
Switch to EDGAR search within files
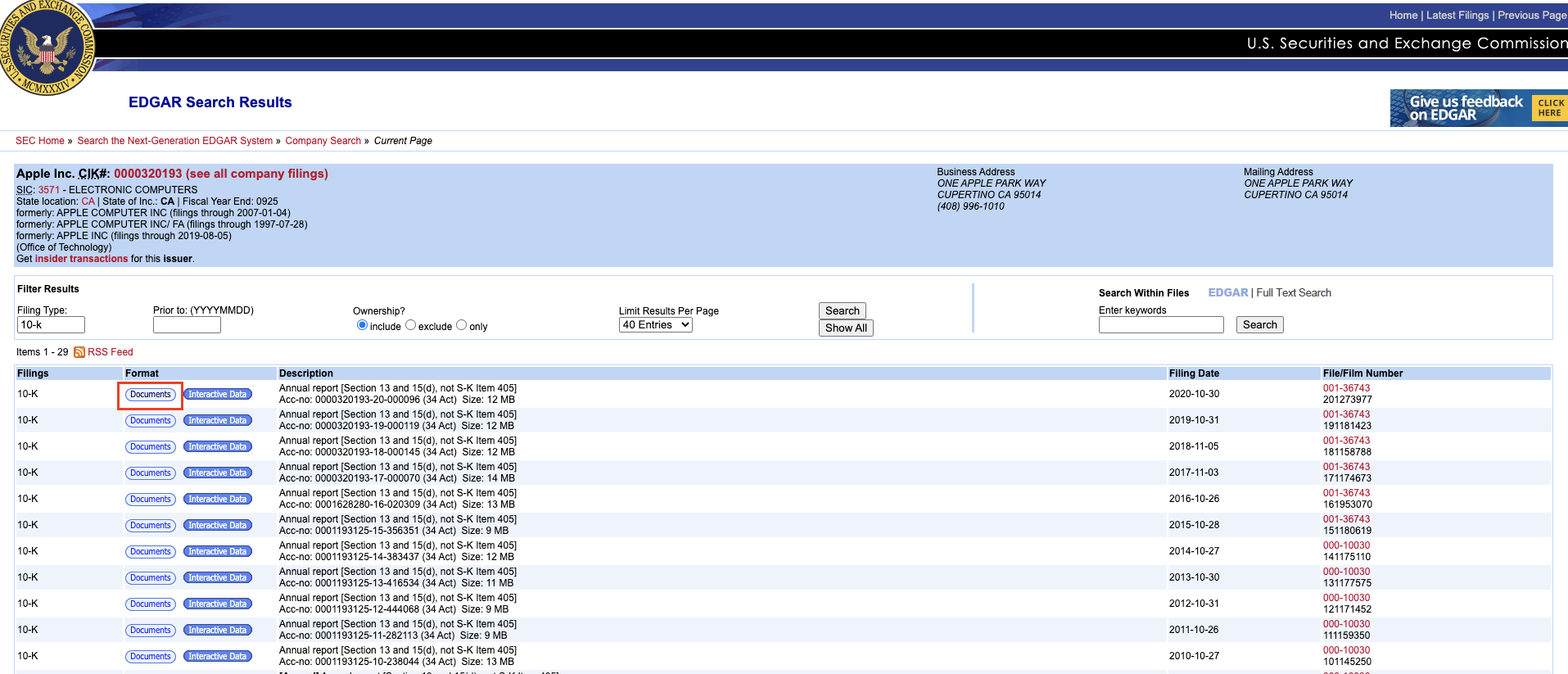[1228, 292]
